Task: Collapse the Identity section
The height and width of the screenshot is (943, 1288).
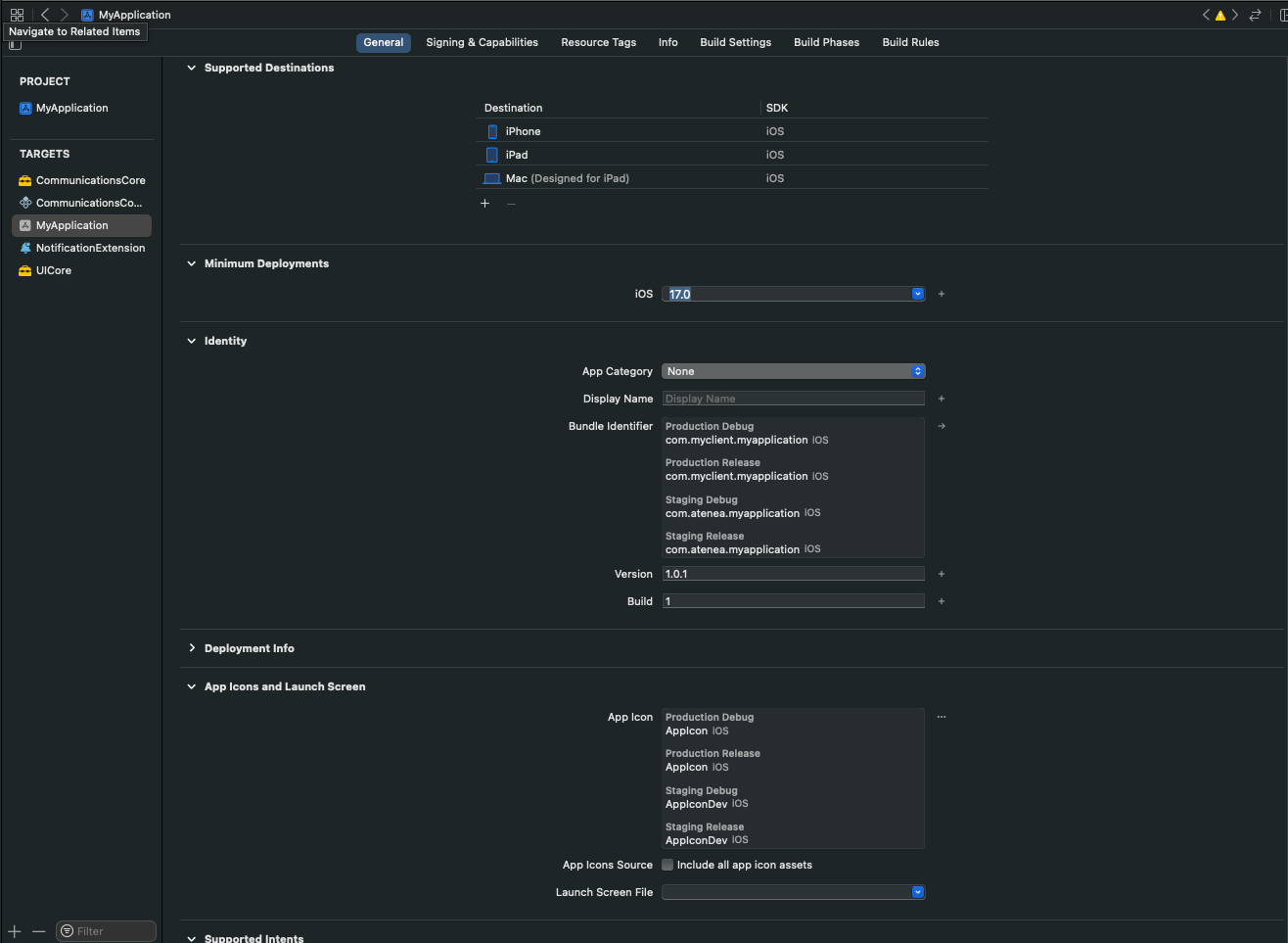Action: point(192,341)
